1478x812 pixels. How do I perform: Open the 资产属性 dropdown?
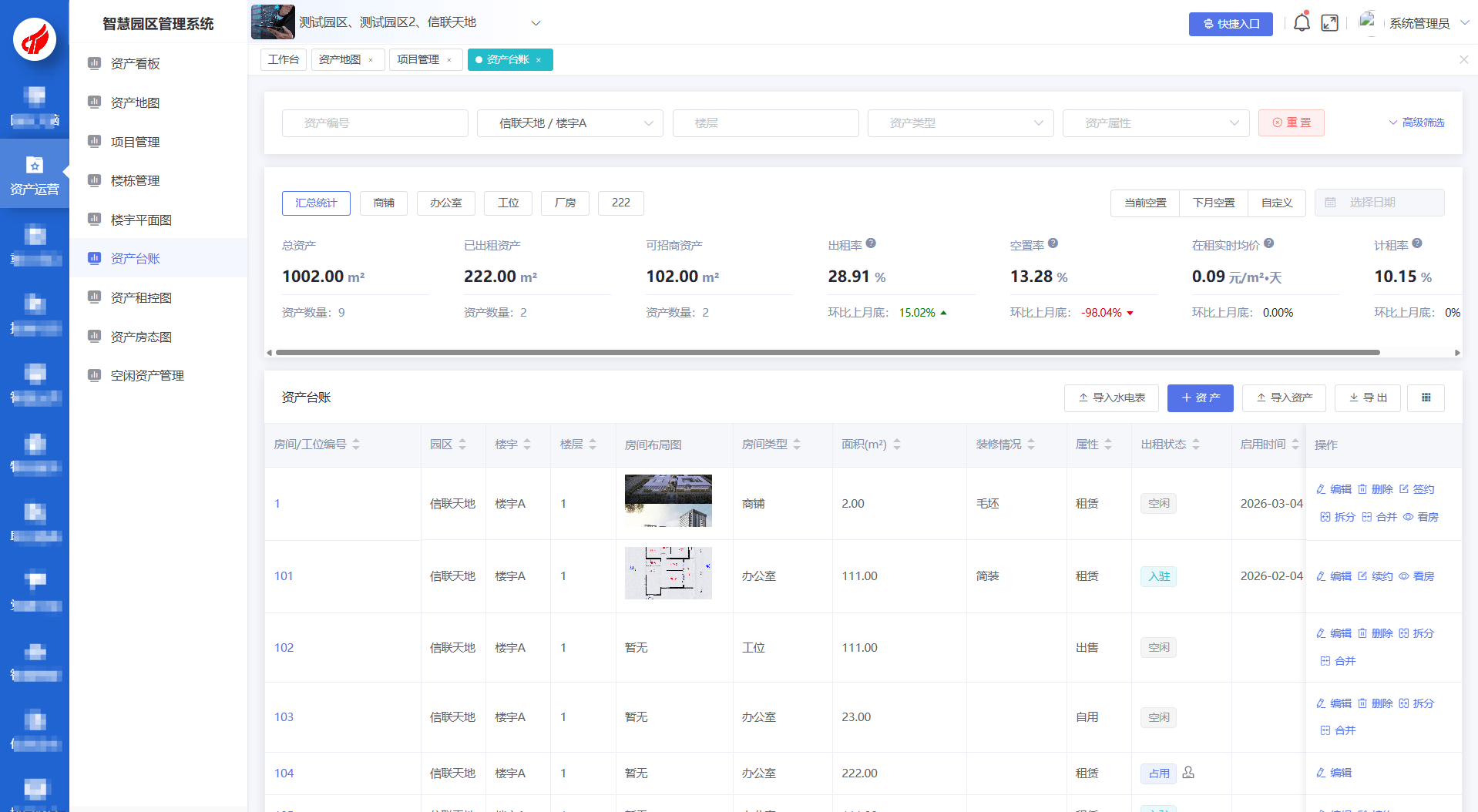point(1155,123)
